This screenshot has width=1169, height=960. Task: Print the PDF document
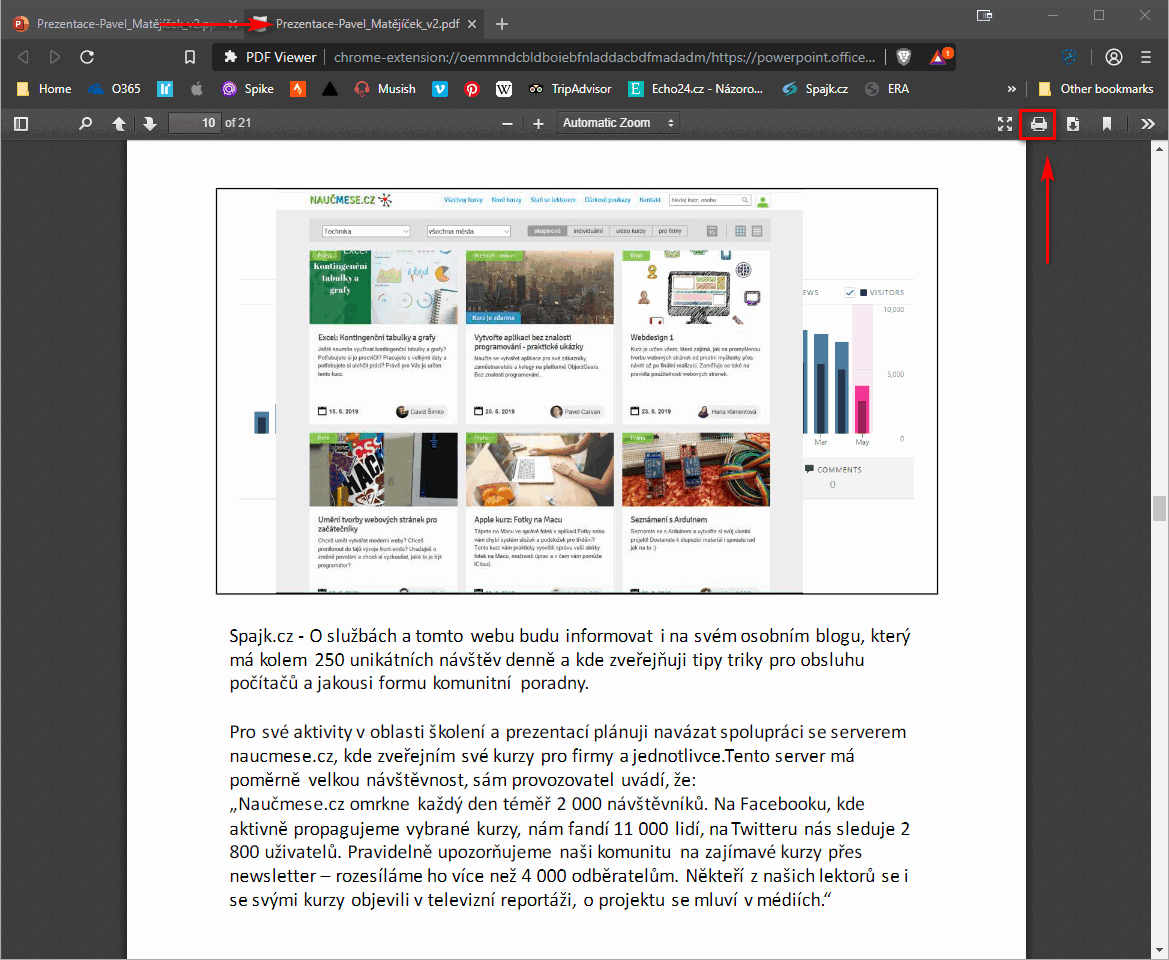tap(1039, 124)
